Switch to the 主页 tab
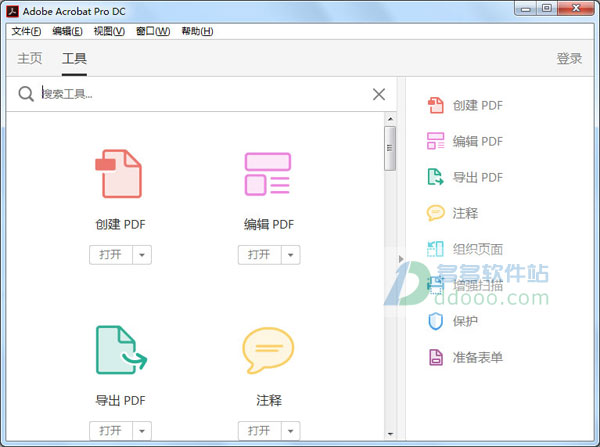The width and height of the screenshot is (600, 447). [30, 59]
